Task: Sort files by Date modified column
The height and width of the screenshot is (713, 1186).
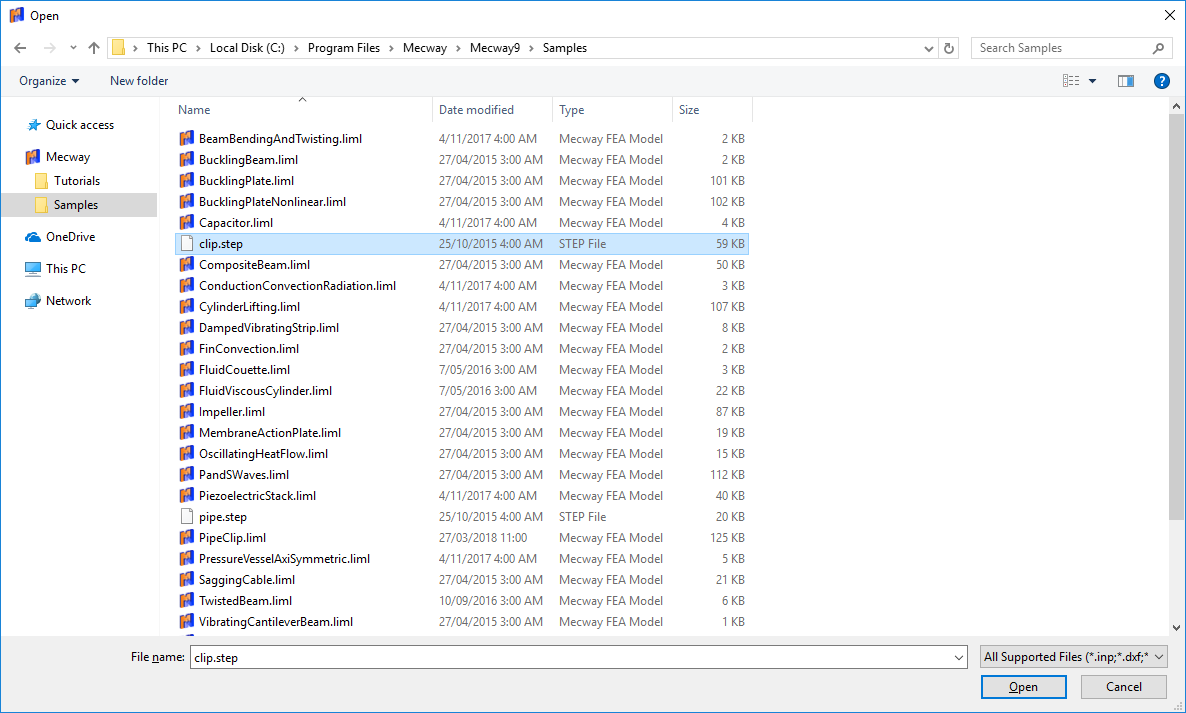Action: coord(492,110)
